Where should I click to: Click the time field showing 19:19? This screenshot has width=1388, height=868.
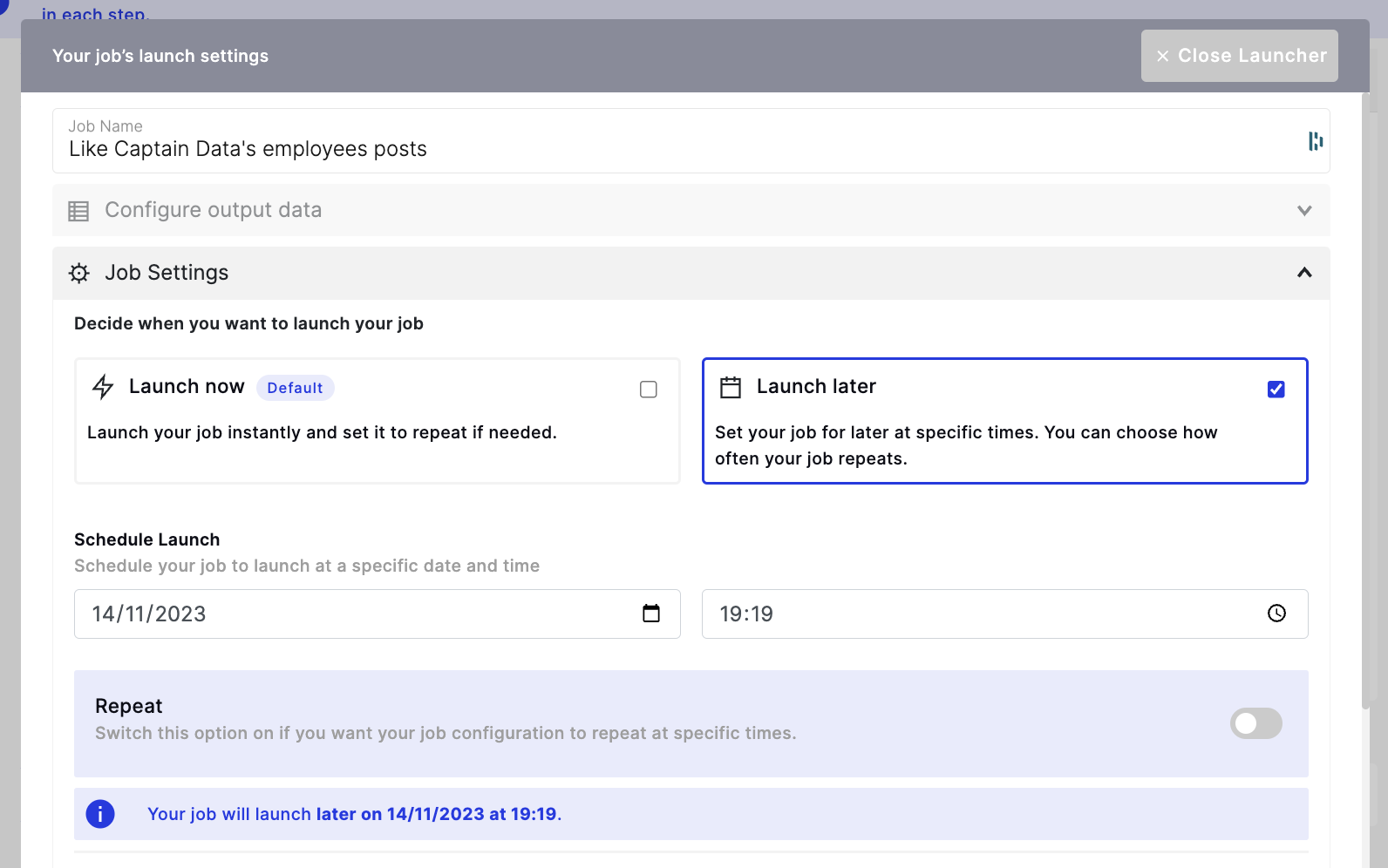point(1004,614)
